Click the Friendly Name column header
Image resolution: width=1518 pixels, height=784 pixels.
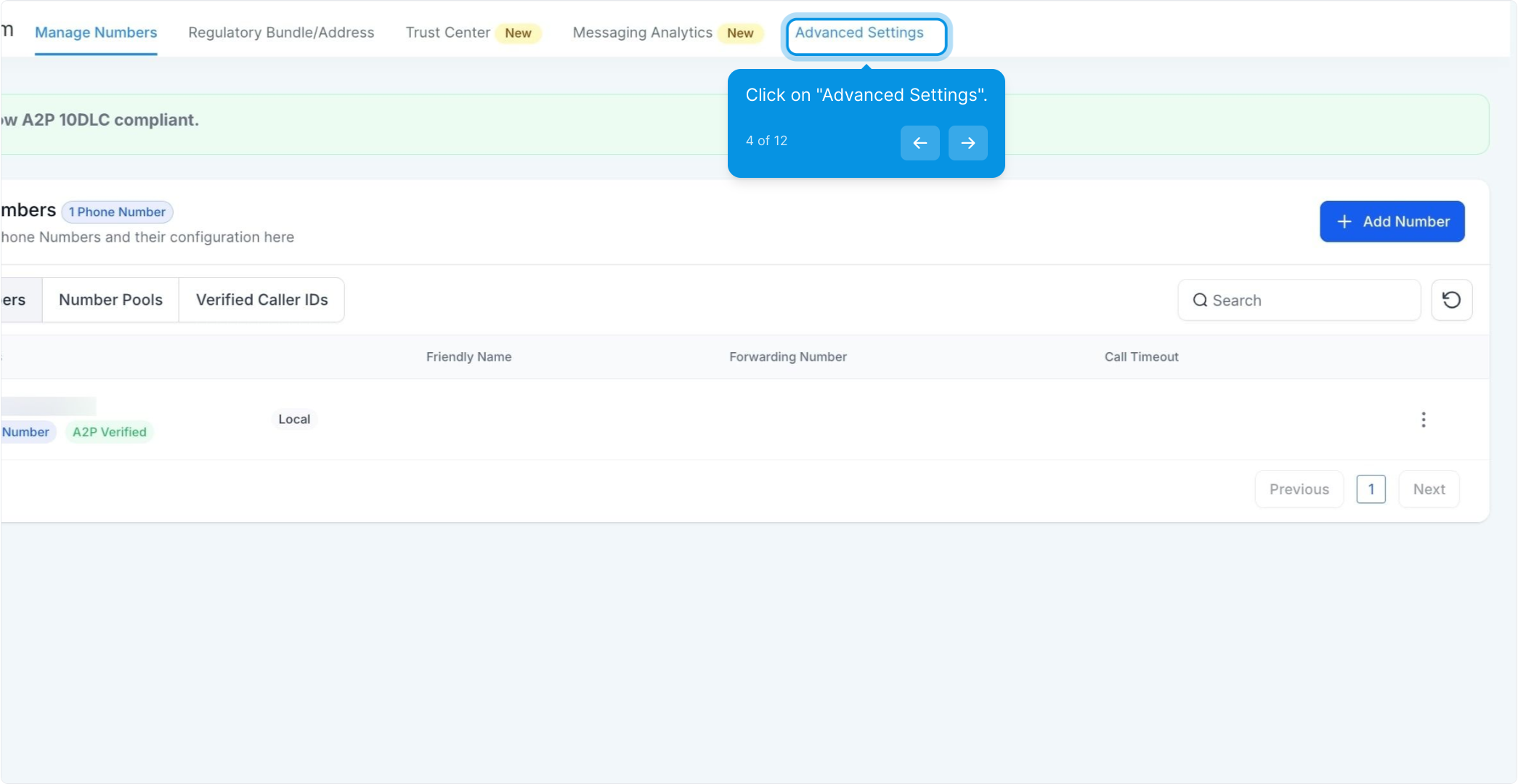click(468, 356)
